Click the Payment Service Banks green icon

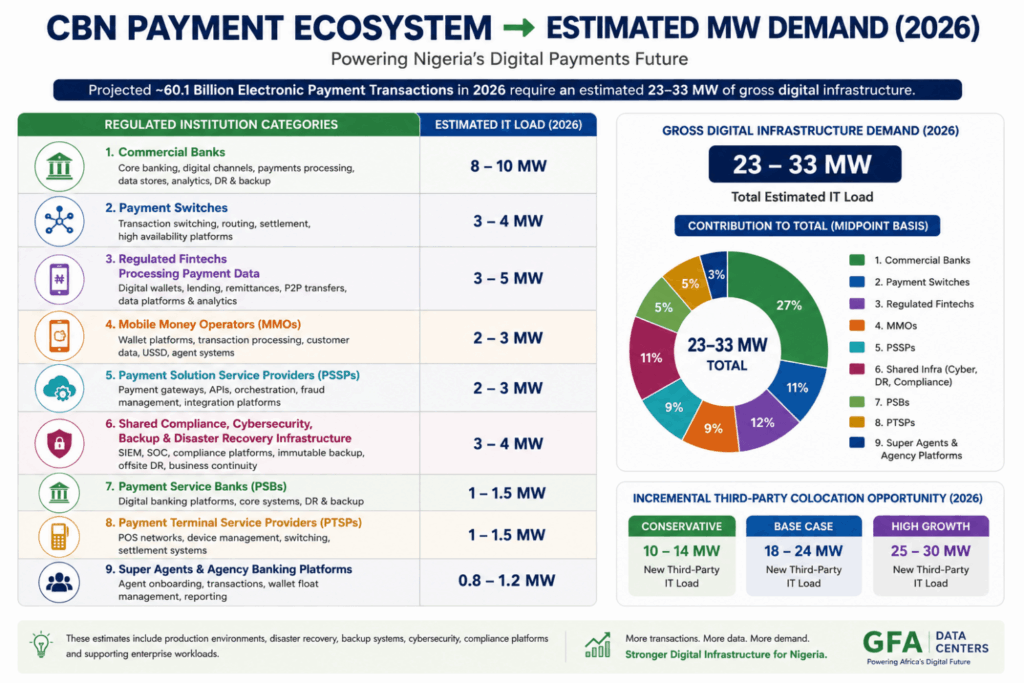coord(59,493)
